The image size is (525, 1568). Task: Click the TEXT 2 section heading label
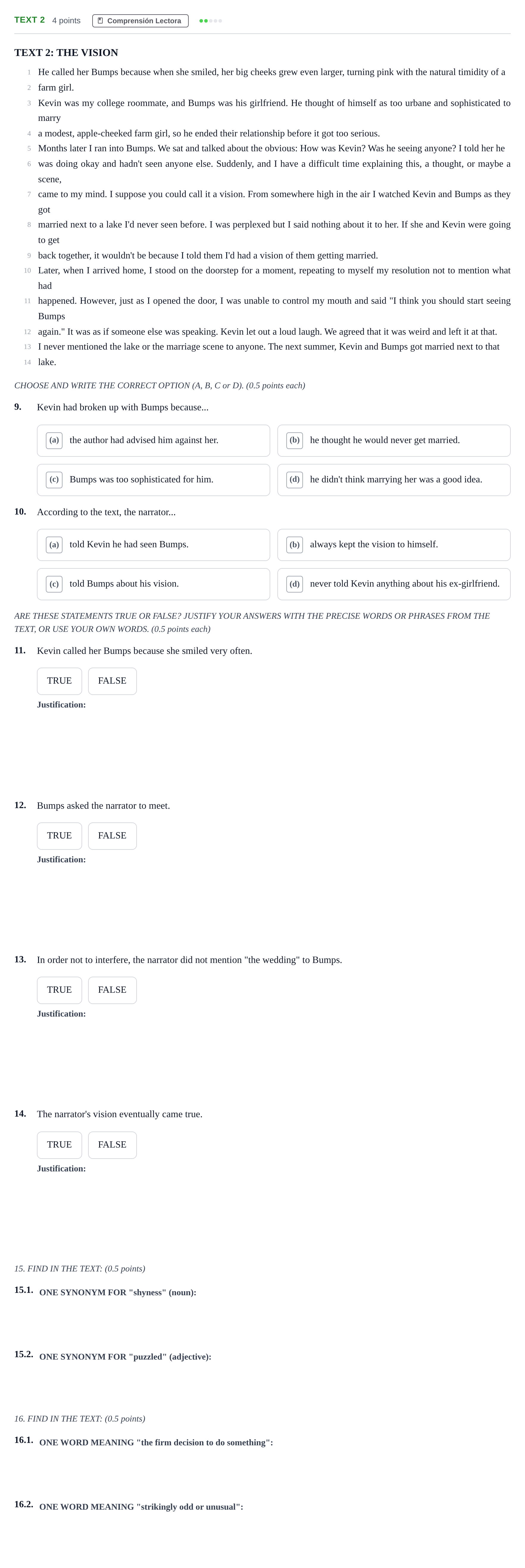tap(30, 20)
